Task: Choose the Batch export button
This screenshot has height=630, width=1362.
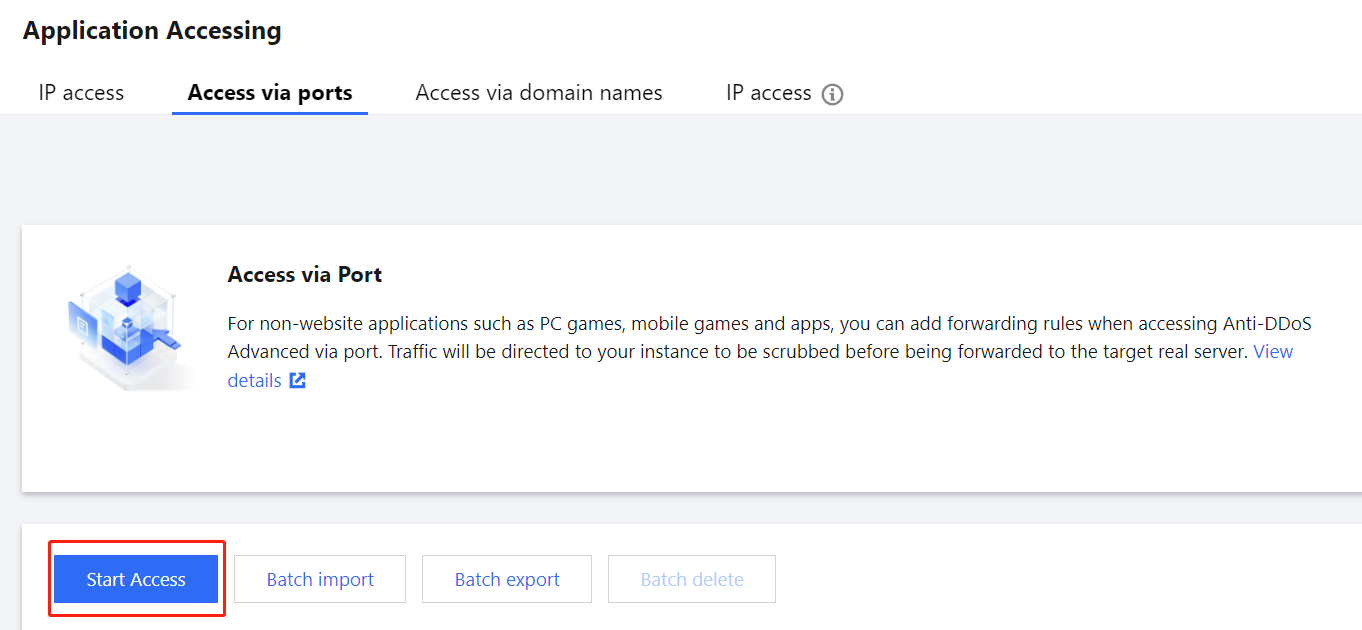Action: [x=507, y=579]
